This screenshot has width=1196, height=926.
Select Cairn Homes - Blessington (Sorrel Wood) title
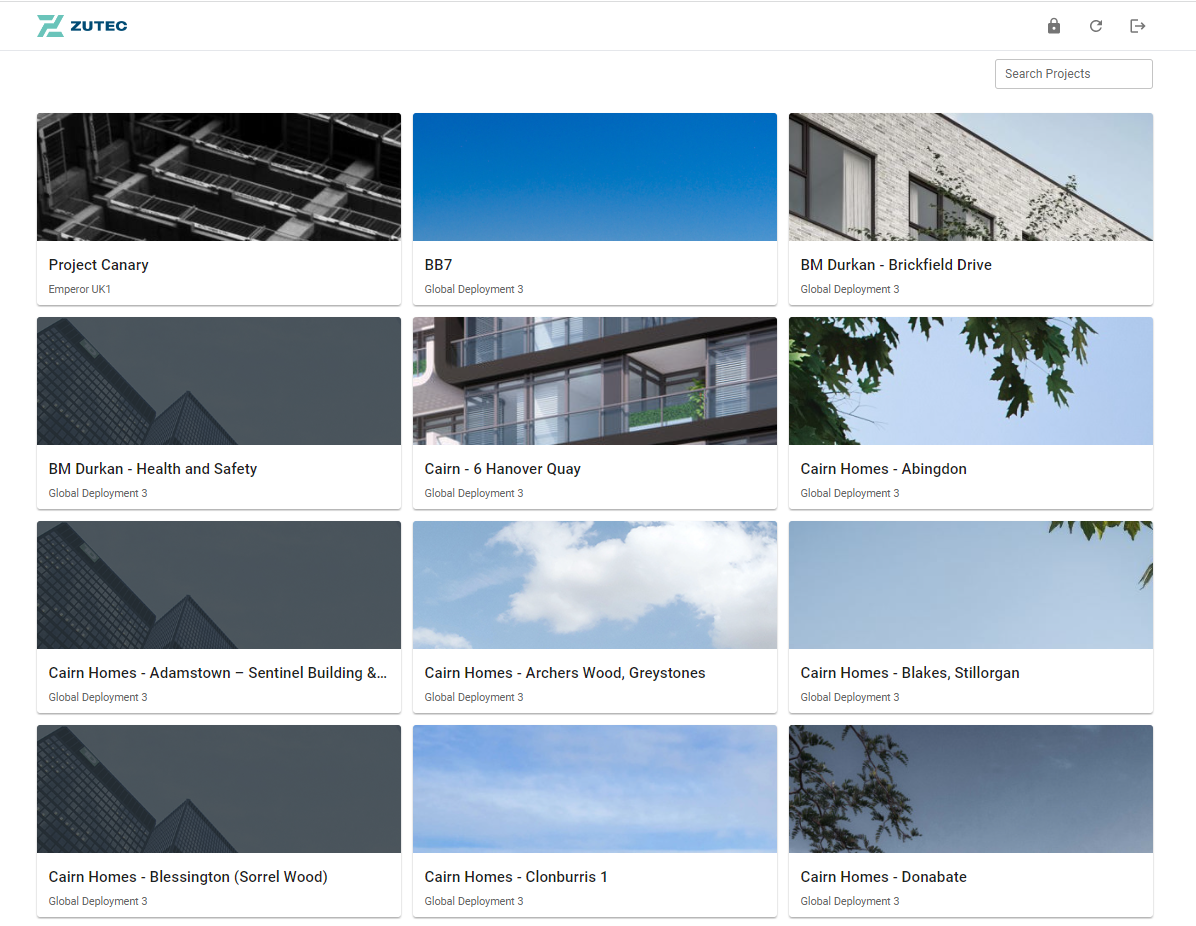click(x=188, y=877)
